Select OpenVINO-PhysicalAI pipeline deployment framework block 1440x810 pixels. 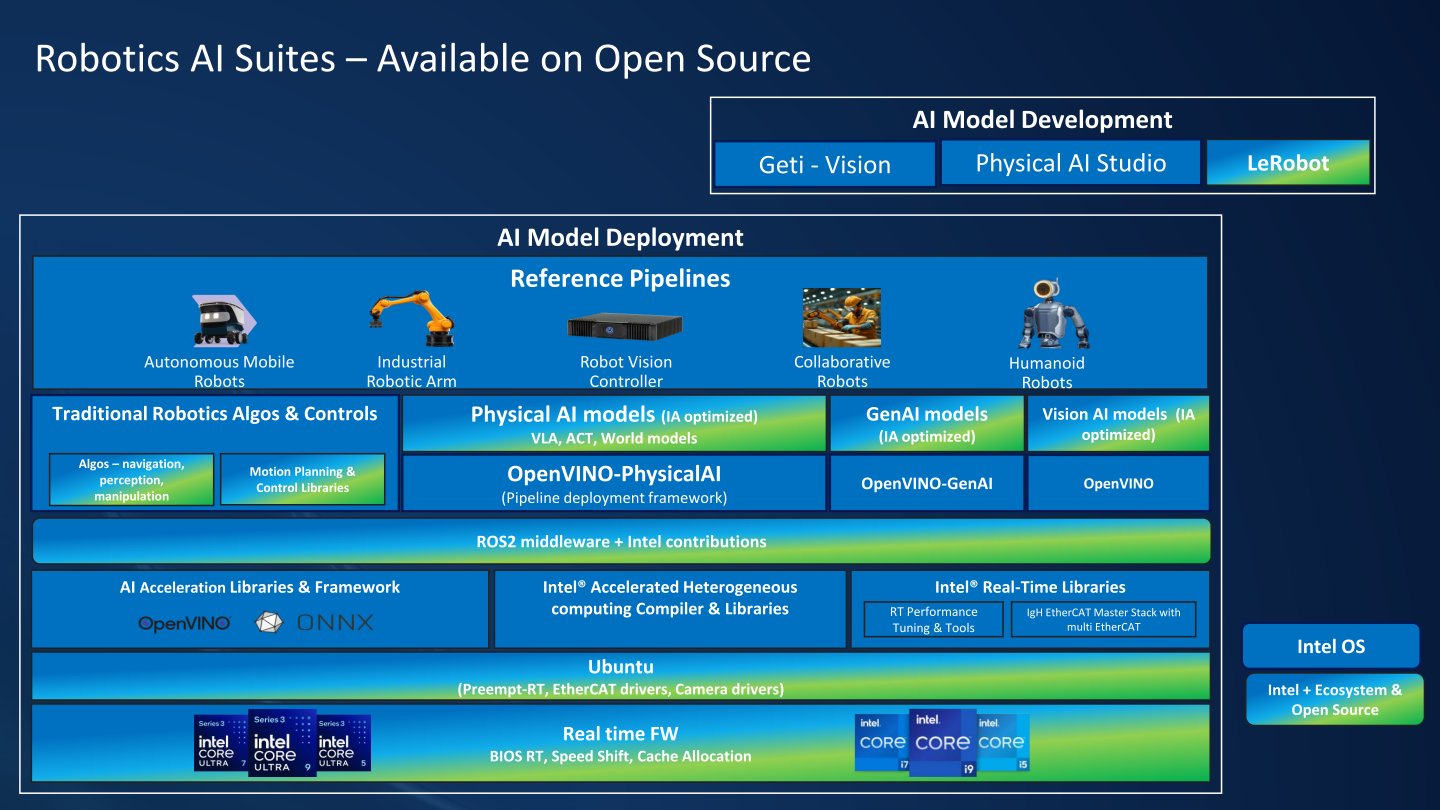[614, 483]
